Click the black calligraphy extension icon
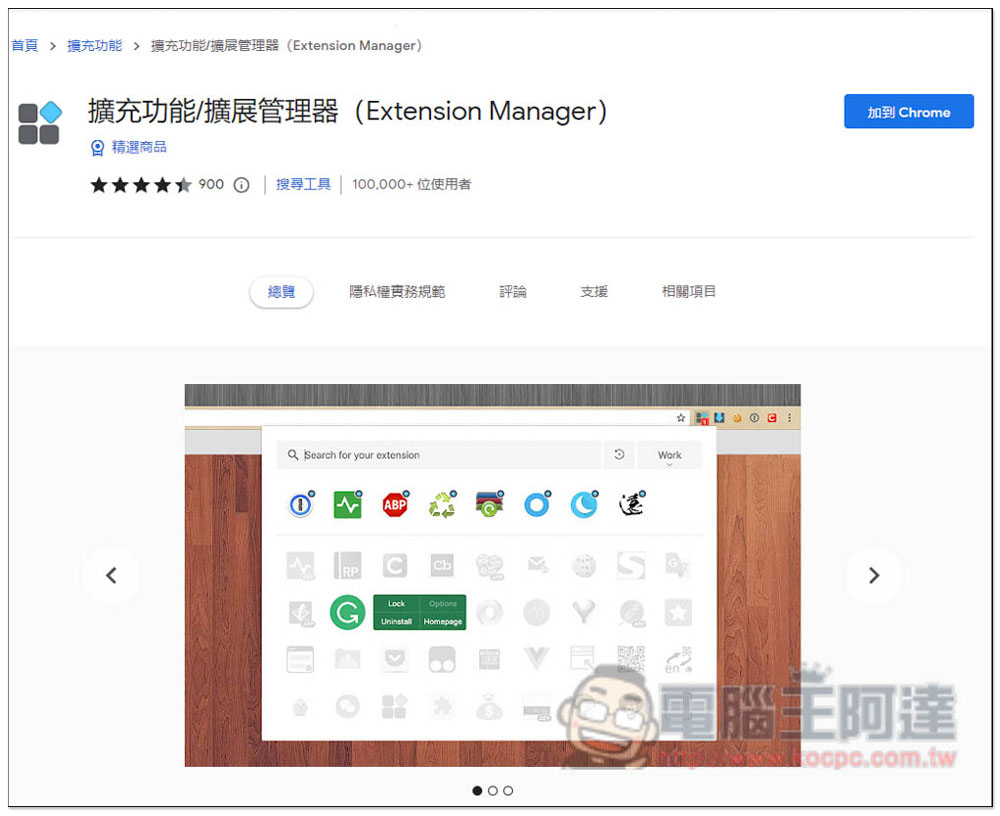 click(x=631, y=505)
